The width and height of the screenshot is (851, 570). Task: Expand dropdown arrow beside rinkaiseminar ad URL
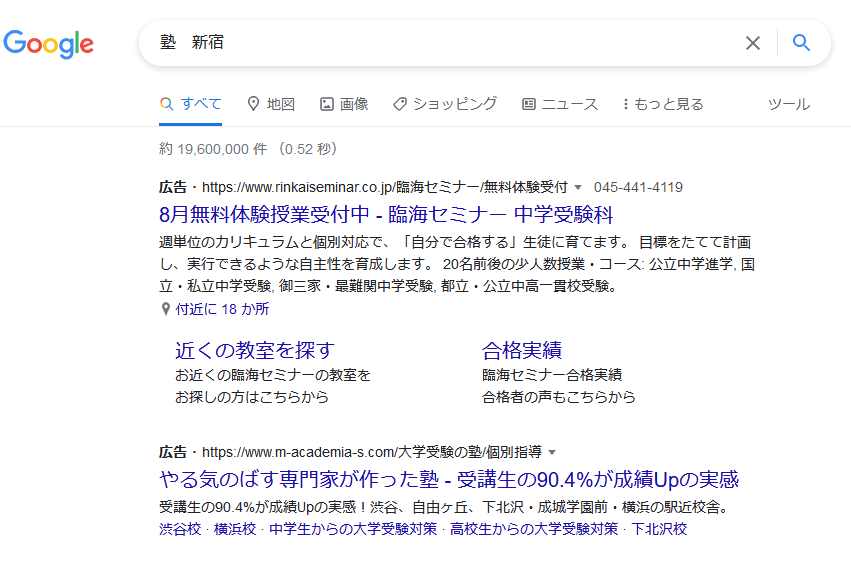[x=578, y=188]
